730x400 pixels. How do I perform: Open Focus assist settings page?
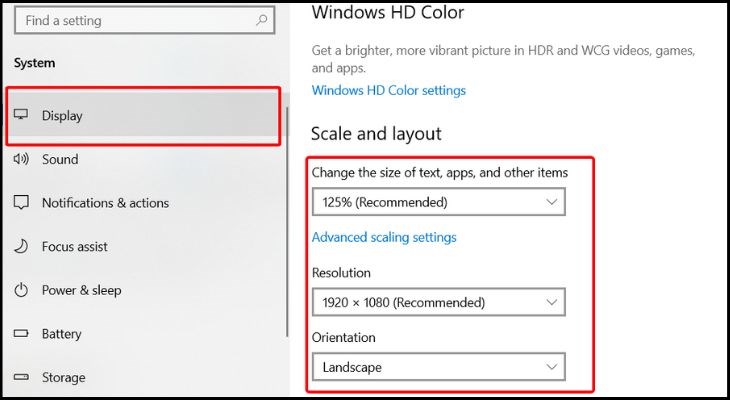tap(75, 246)
